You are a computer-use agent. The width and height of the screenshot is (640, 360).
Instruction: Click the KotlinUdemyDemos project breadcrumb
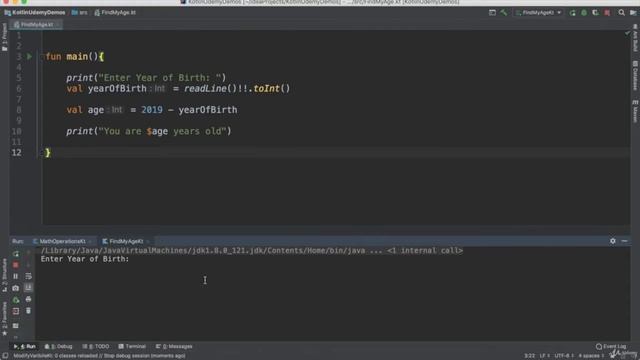click(x=35, y=13)
